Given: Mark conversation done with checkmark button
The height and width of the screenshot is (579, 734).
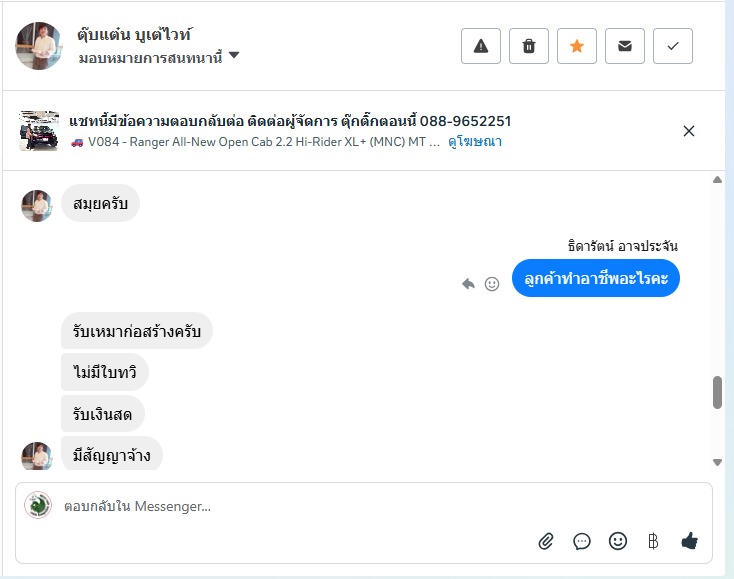Looking at the screenshot, I should 673,46.
